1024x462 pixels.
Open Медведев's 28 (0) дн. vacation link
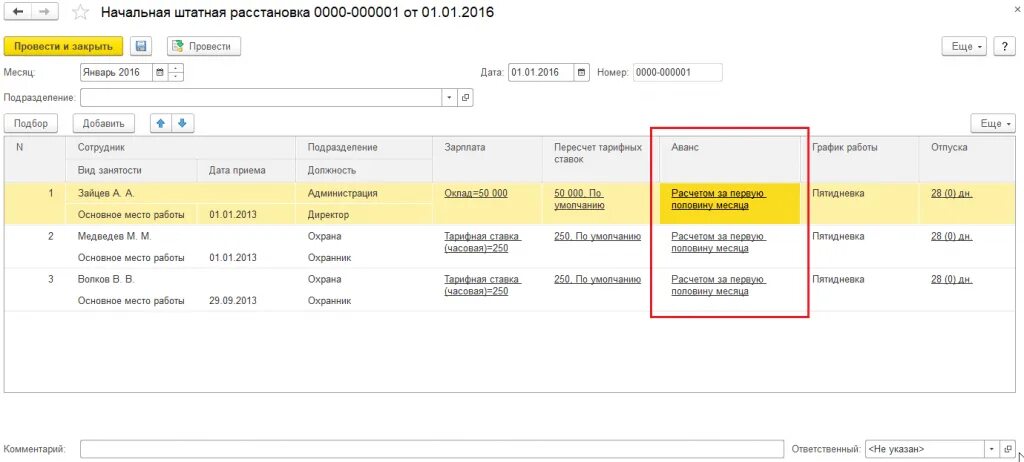(x=952, y=236)
